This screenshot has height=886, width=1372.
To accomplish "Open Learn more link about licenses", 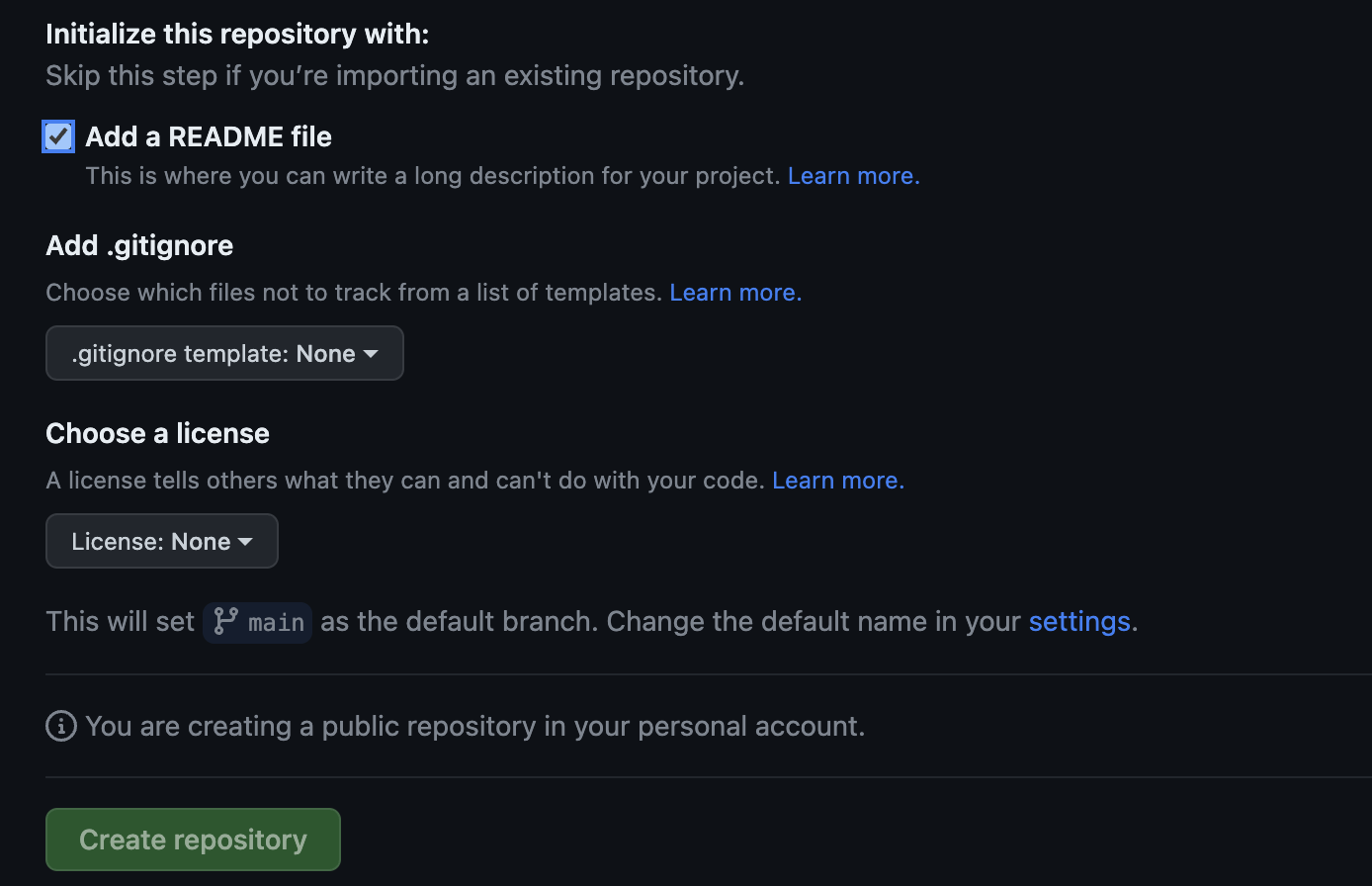I will pyautogui.click(x=837, y=481).
